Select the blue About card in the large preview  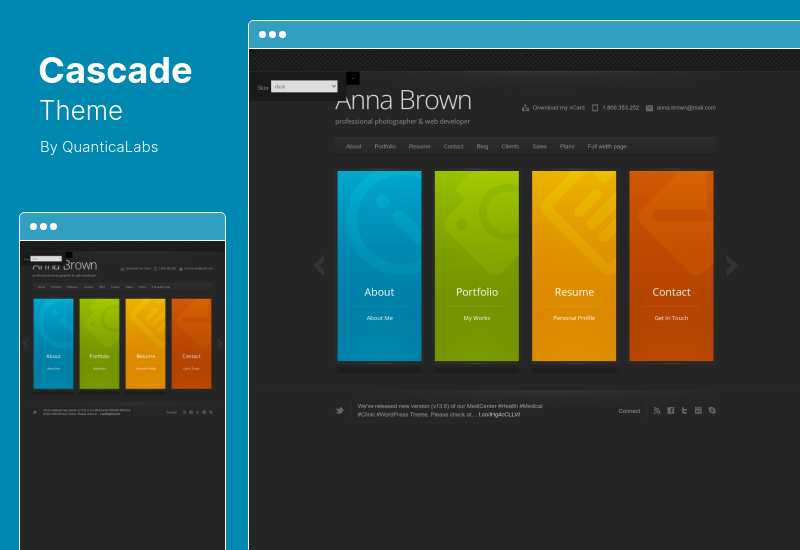coord(380,266)
